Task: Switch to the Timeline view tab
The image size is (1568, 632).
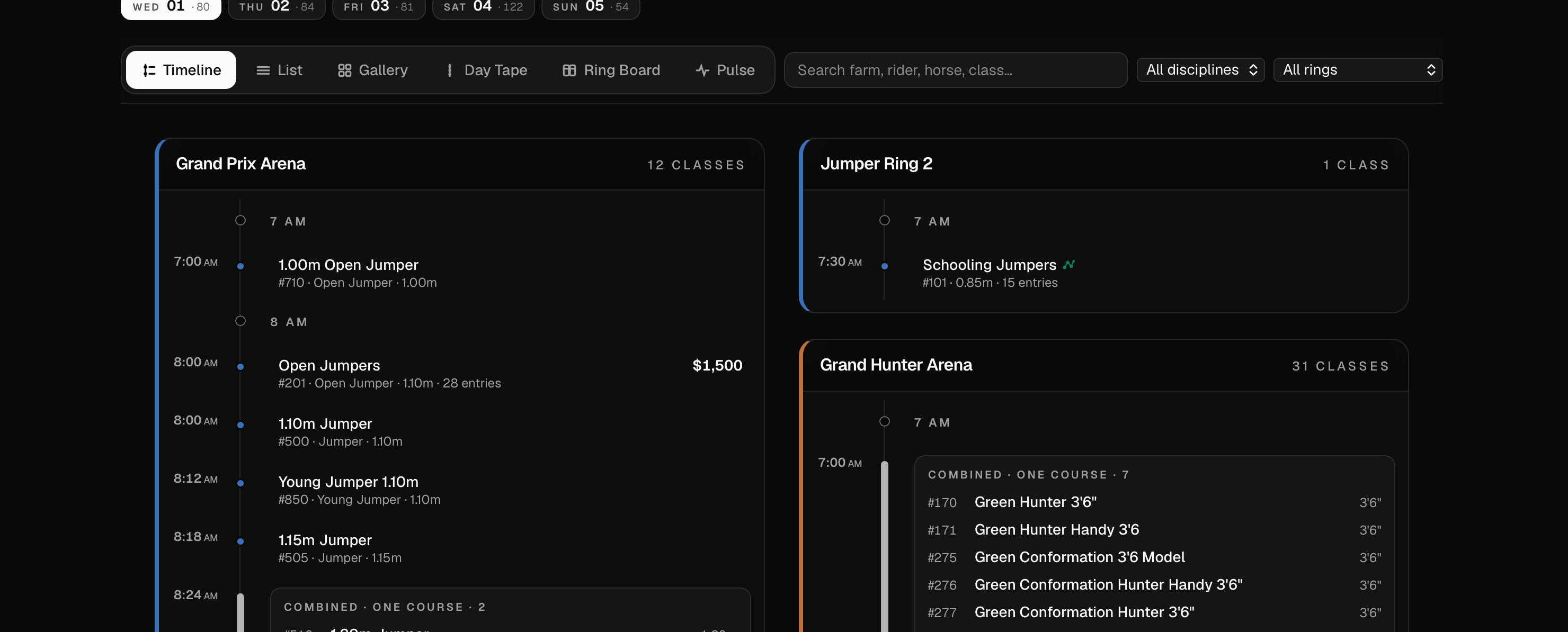Action: point(181,70)
